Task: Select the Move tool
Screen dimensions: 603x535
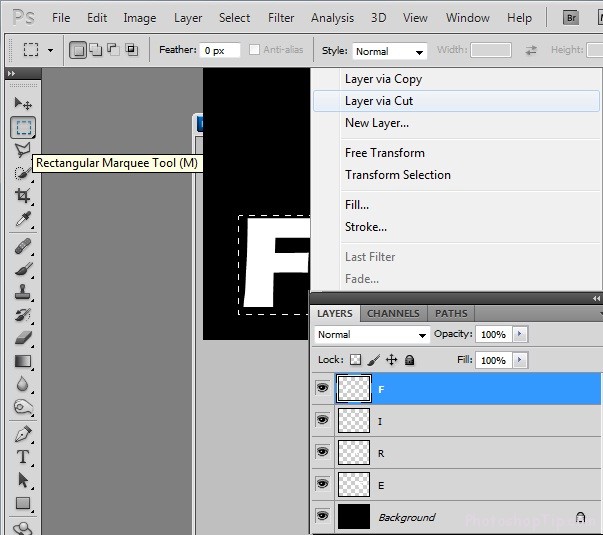Action: (23, 103)
